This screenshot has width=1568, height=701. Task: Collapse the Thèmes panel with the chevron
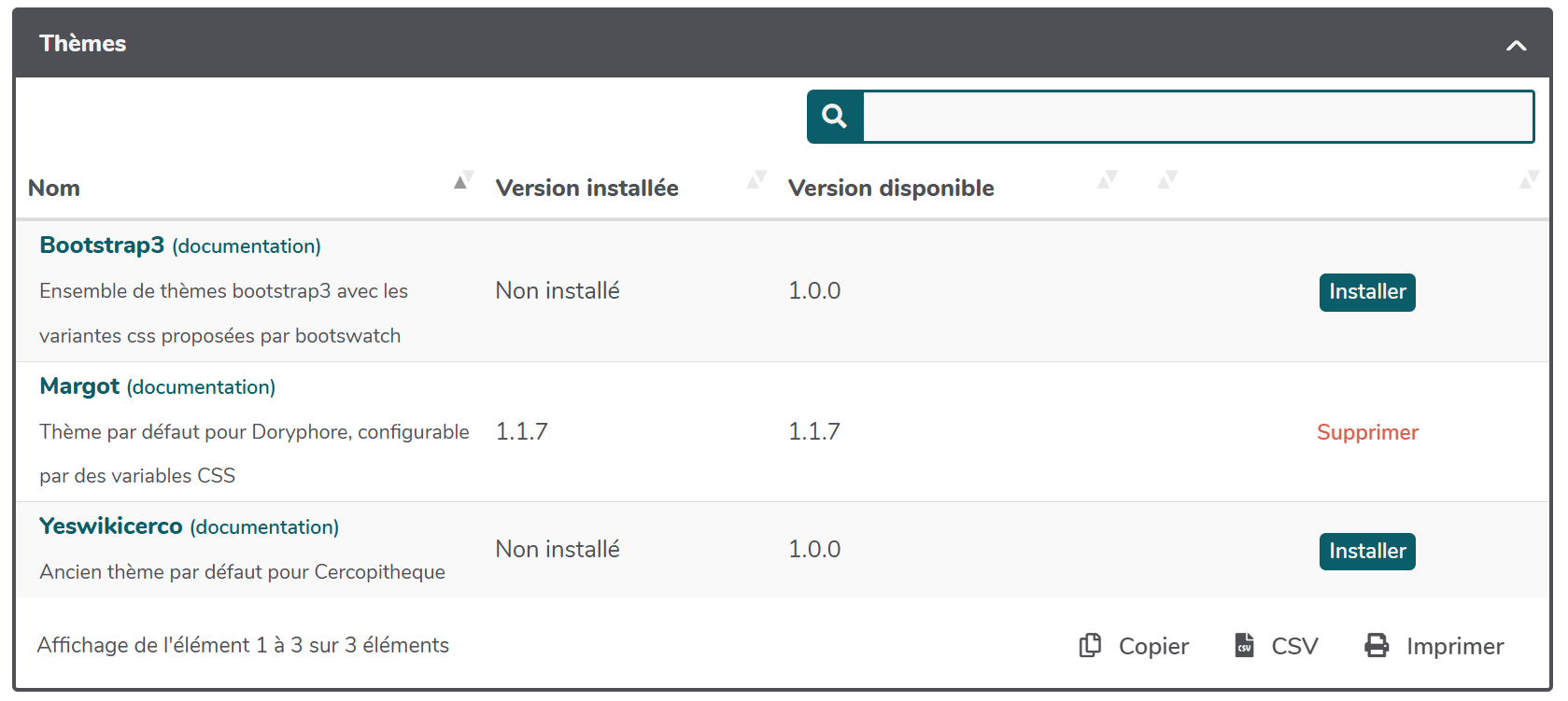(1516, 45)
